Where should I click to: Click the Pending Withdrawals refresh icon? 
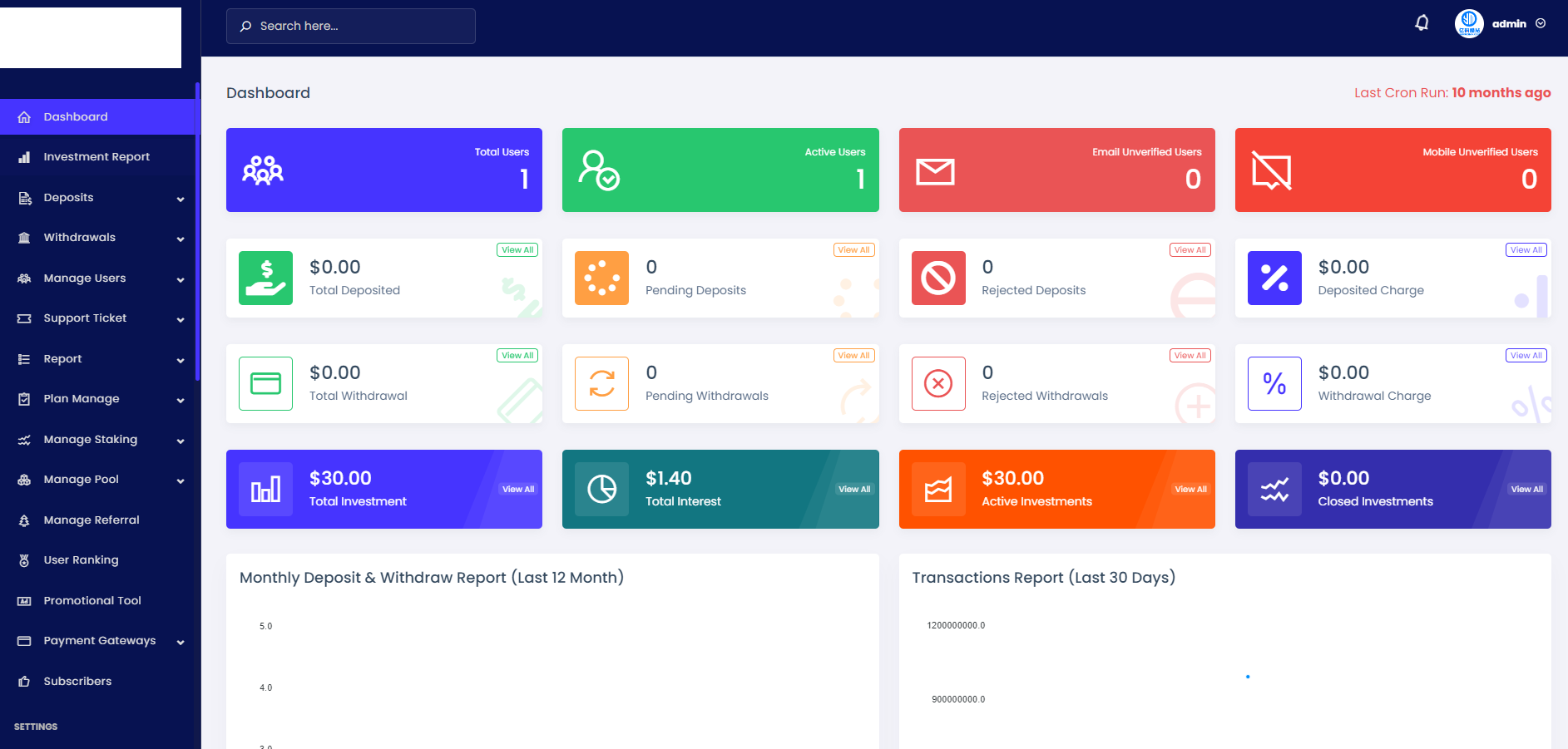coord(601,383)
